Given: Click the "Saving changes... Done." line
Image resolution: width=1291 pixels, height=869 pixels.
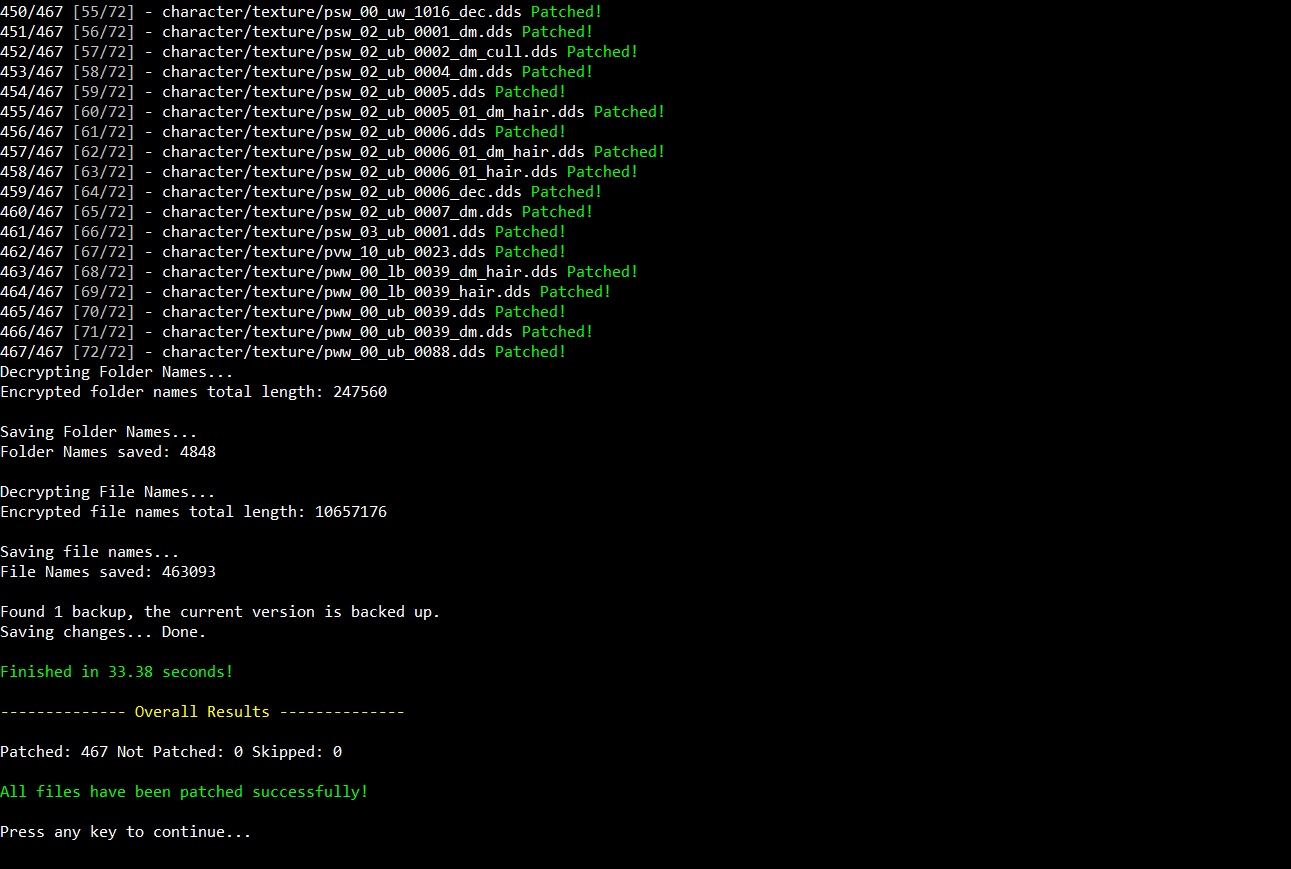Looking at the screenshot, I should pyautogui.click(x=103, y=632).
